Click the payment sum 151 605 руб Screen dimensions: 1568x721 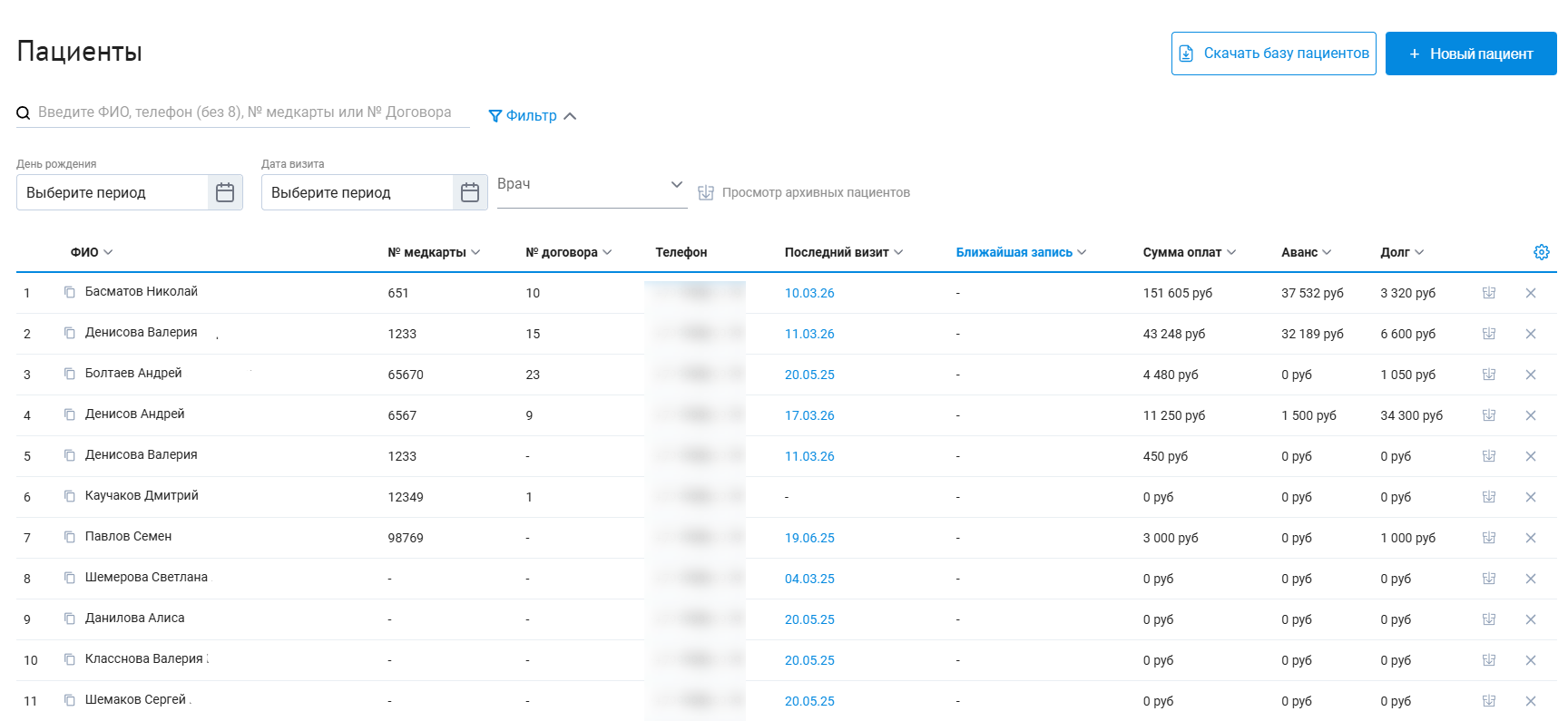[x=1178, y=293]
